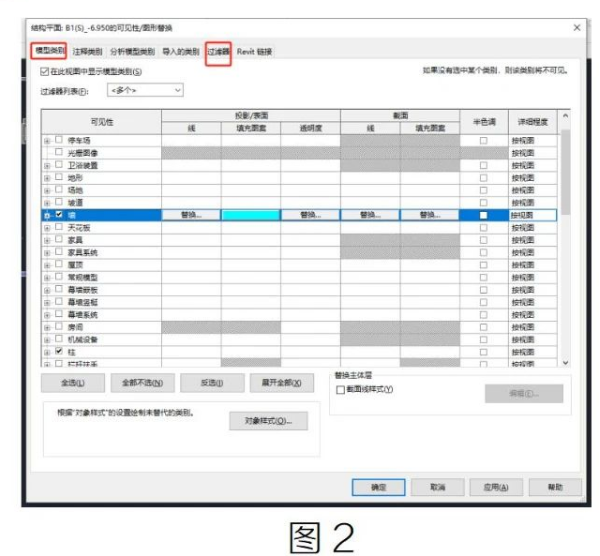Check the 卫浴装置 visibility checkbox
The image size is (600, 556).
[x=59, y=165]
